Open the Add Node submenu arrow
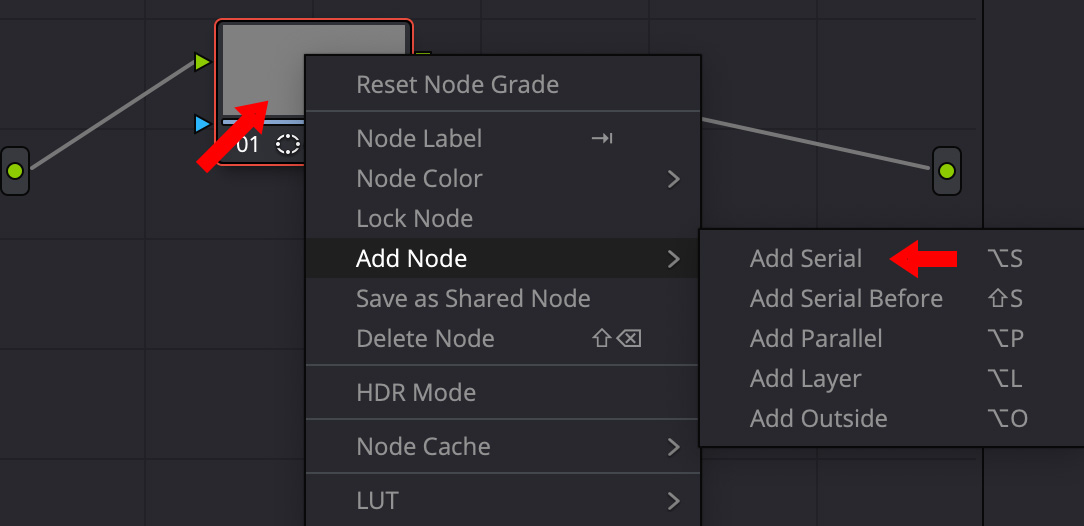The width and height of the screenshot is (1084, 526). point(673,259)
